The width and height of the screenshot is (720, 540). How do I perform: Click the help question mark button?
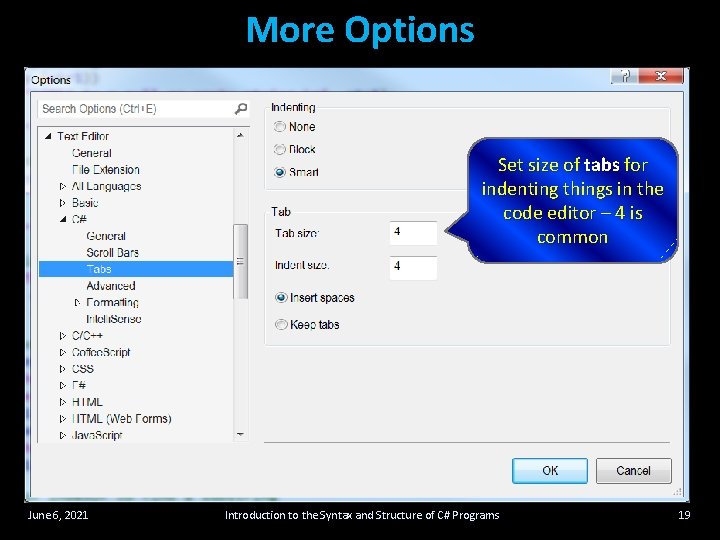coord(624,76)
